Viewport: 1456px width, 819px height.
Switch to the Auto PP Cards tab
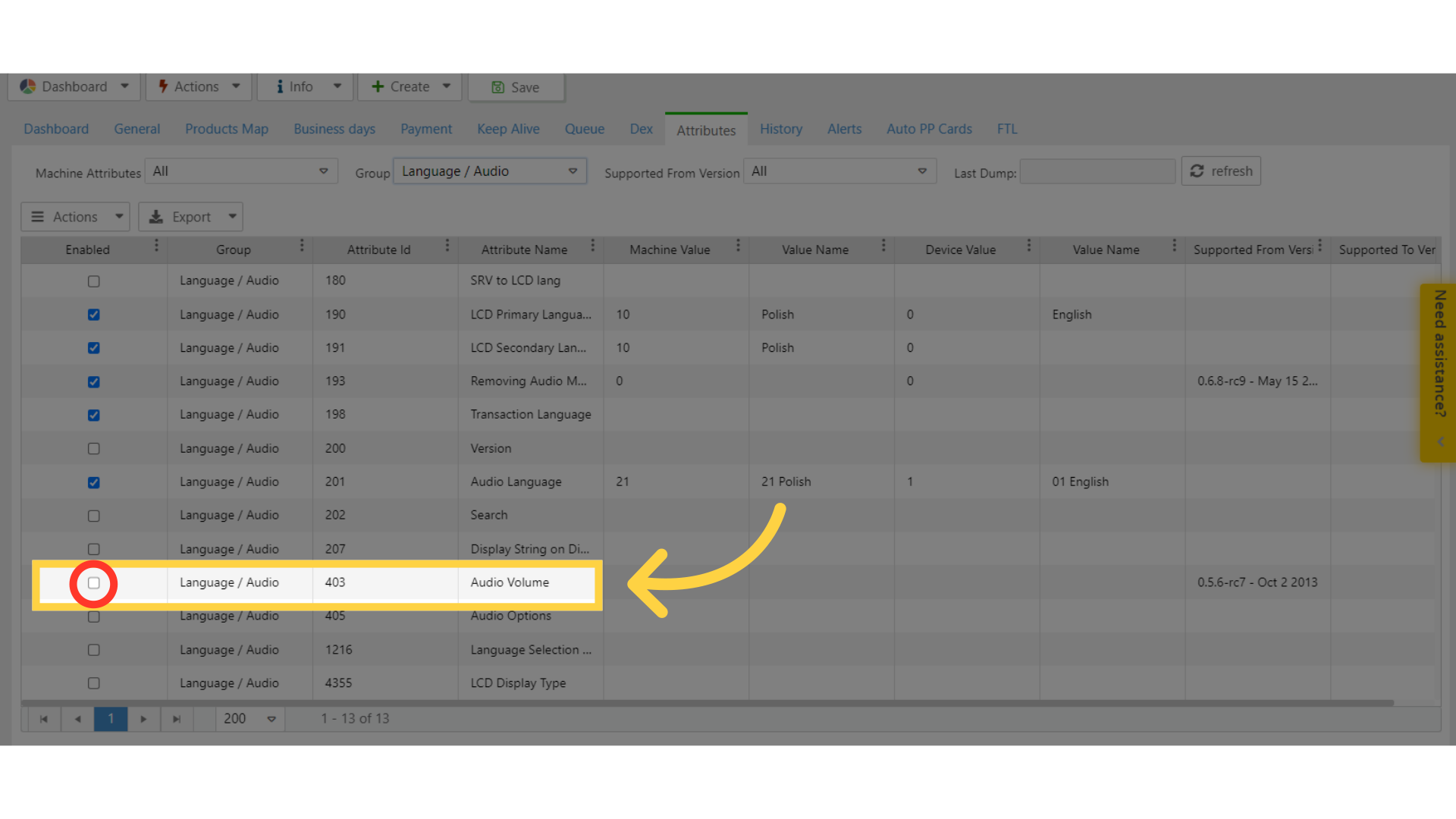pos(929,129)
